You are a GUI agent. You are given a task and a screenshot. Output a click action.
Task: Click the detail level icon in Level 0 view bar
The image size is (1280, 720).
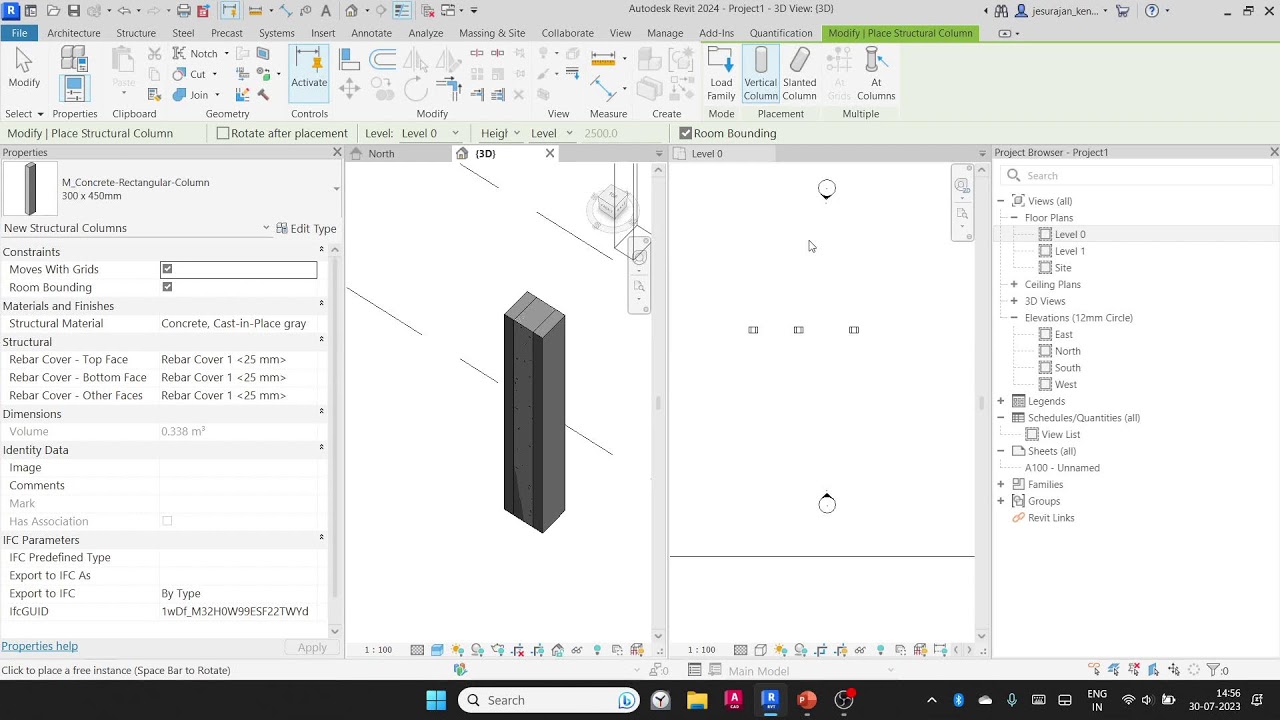tap(740, 650)
